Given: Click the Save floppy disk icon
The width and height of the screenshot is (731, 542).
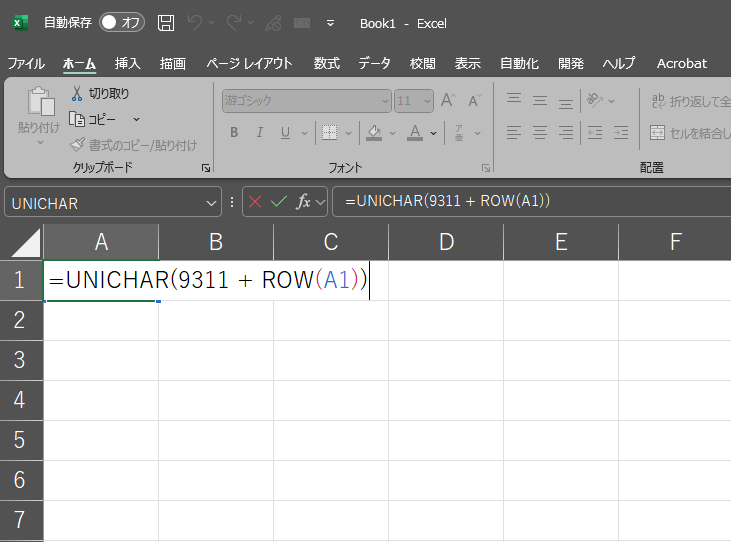Looking at the screenshot, I should (x=166, y=22).
